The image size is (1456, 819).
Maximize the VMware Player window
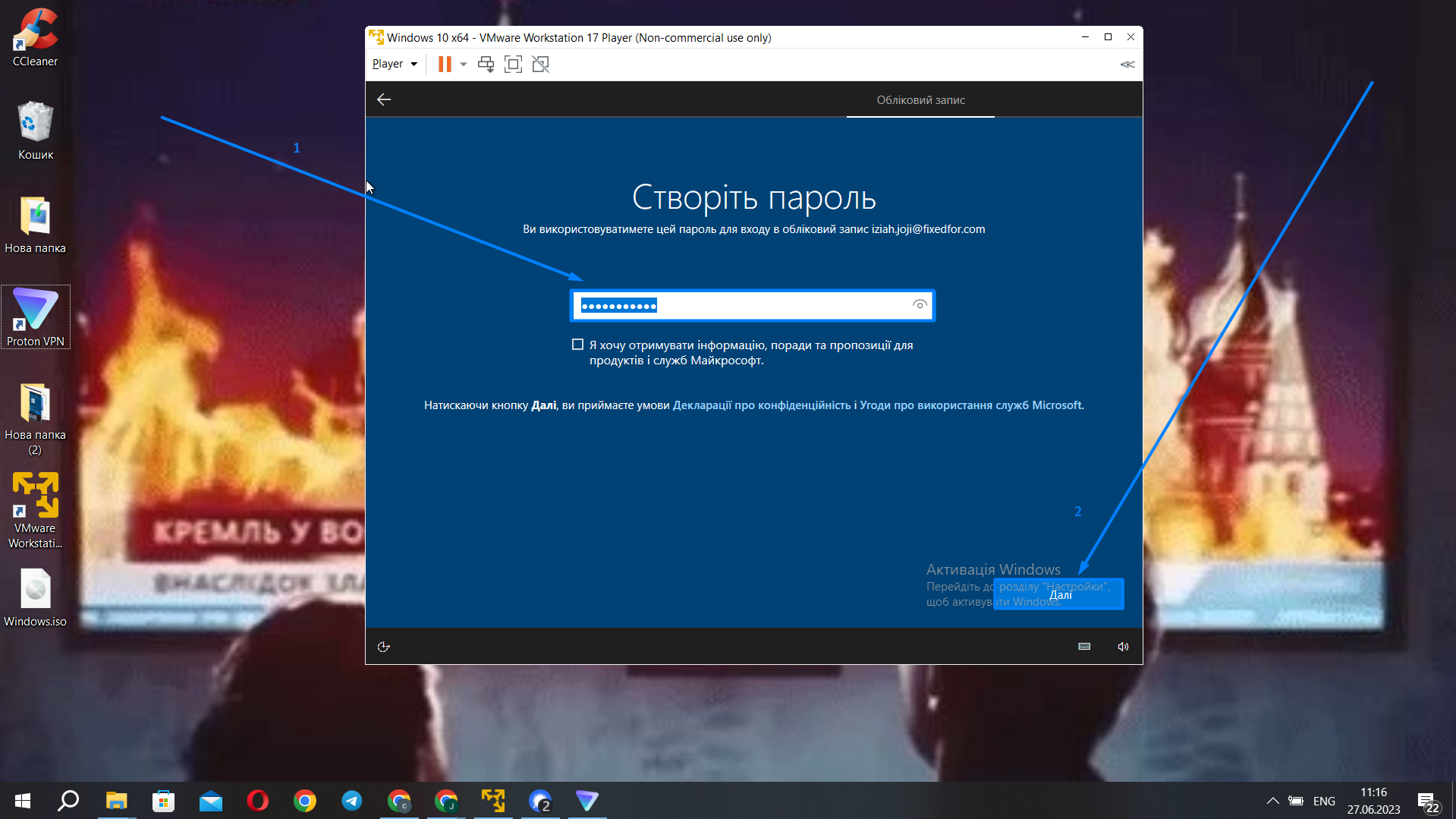tap(1108, 37)
